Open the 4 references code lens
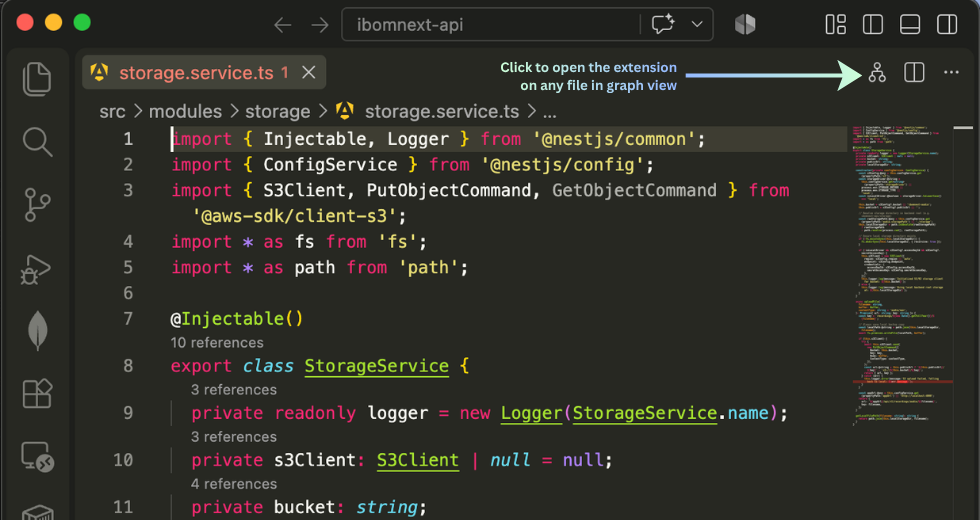The width and height of the screenshot is (980, 520). point(234,484)
